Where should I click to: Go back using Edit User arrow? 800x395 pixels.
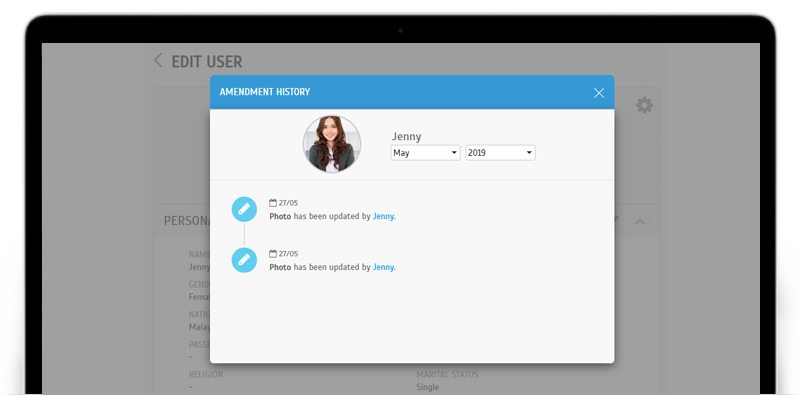tap(158, 61)
